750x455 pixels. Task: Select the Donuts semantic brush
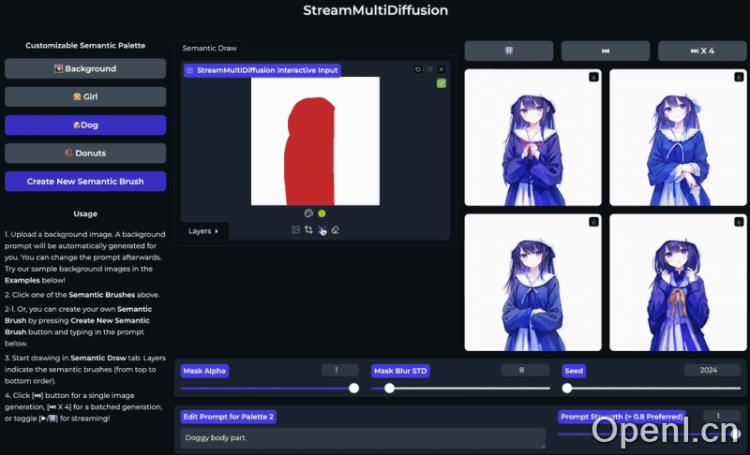(x=86, y=153)
